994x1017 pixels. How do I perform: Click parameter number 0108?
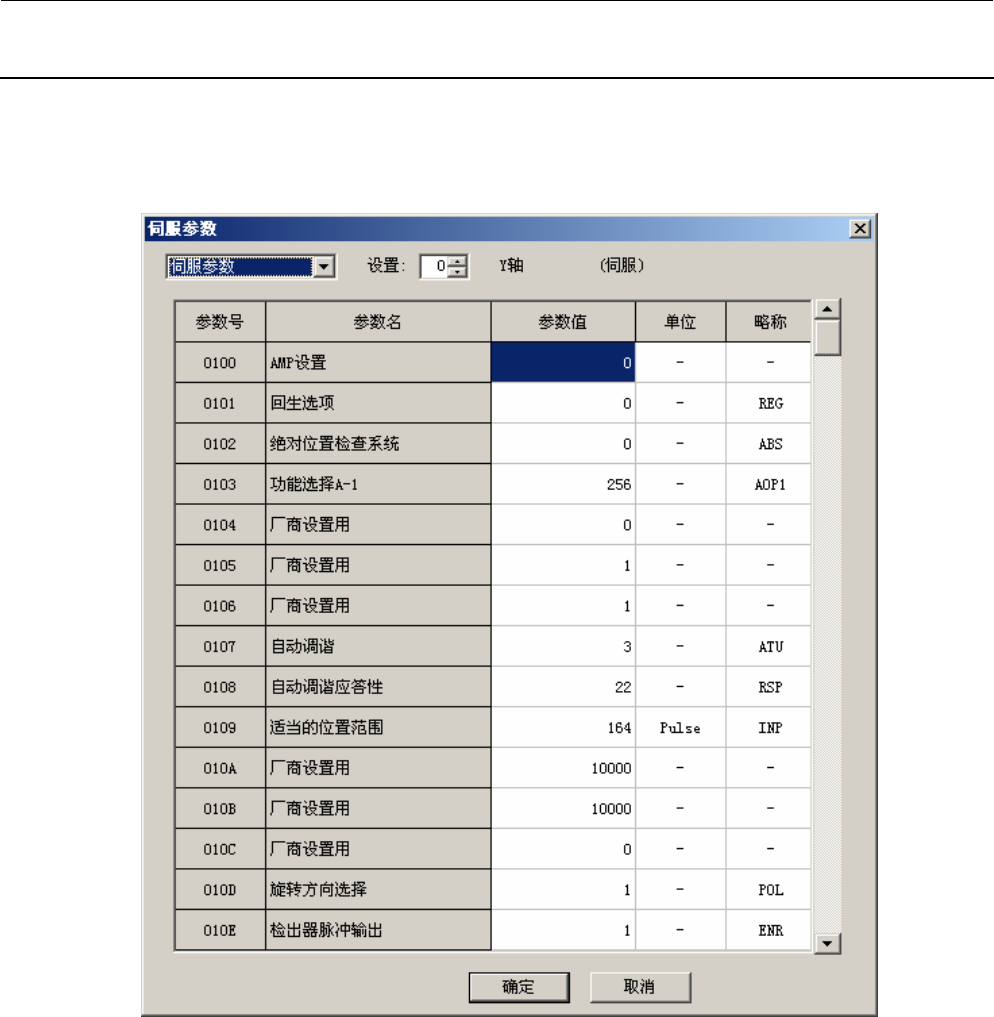pyautogui.click(x=220, y=687)
